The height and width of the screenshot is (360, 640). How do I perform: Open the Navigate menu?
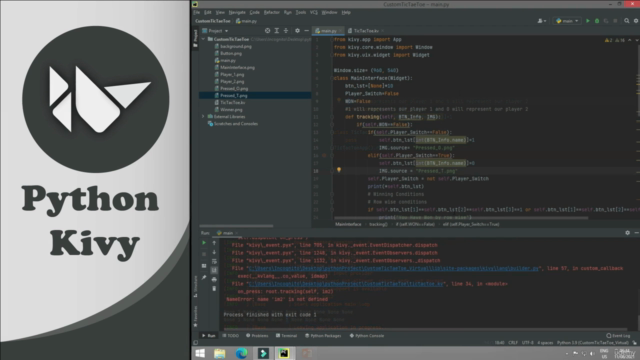point(237,12)
